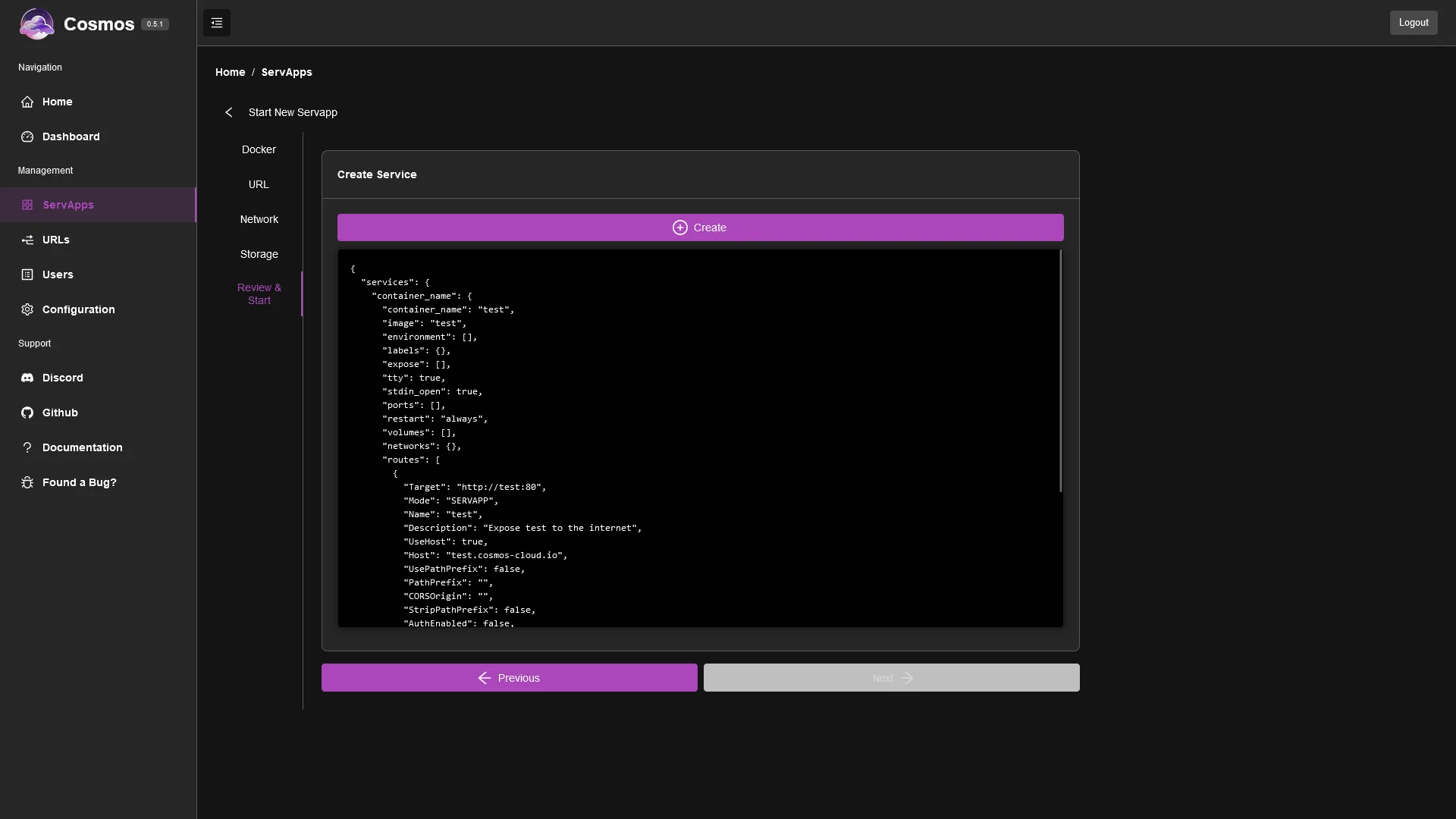
Task: Click the Found a Bug insect icon
Action: (27, 482)
